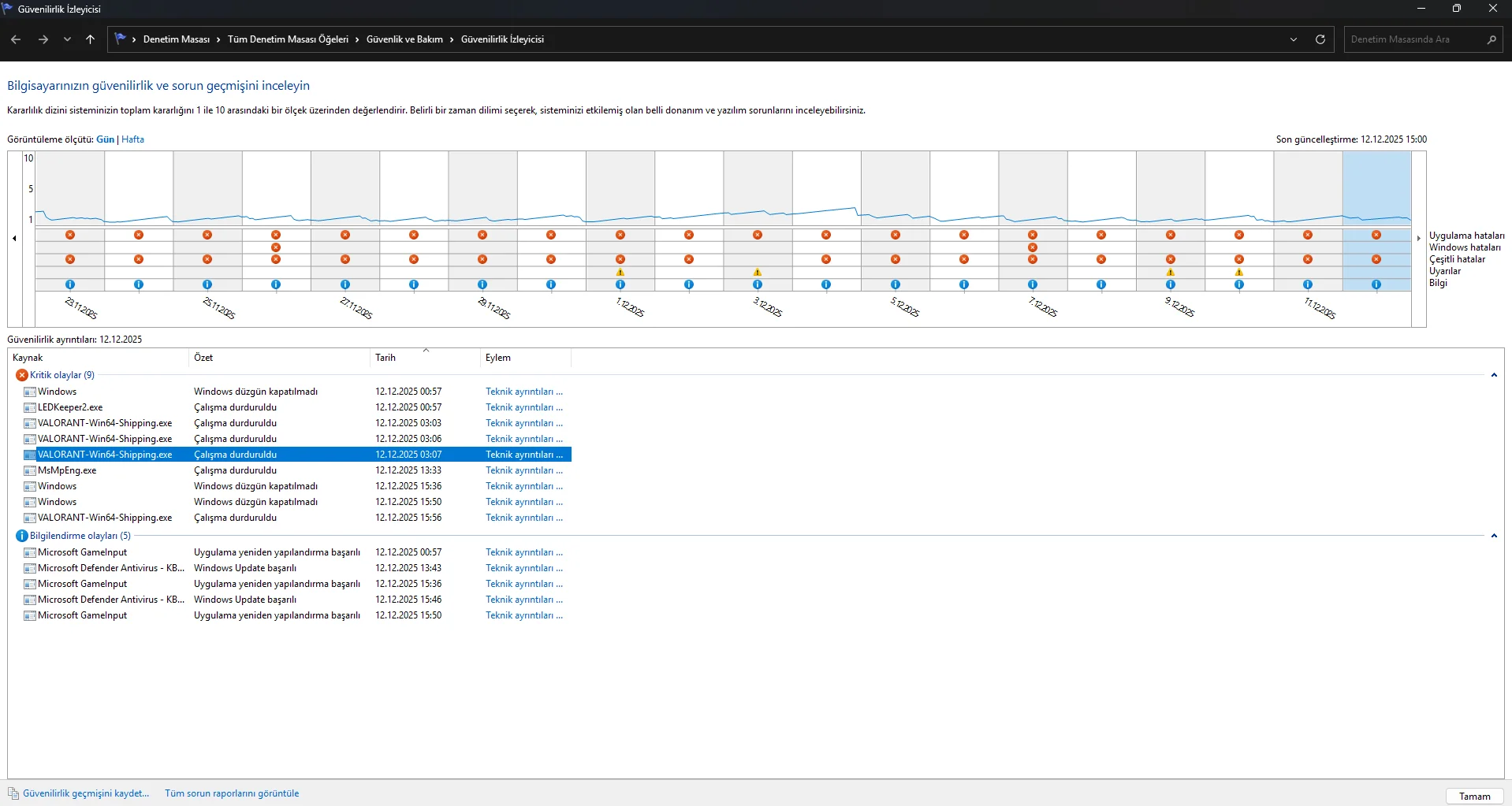Screen dimensions: 1512x806
Task: Open Teknik ayrıntıları for LEDKeeper2.exe
Action: (x=524, y=407)
